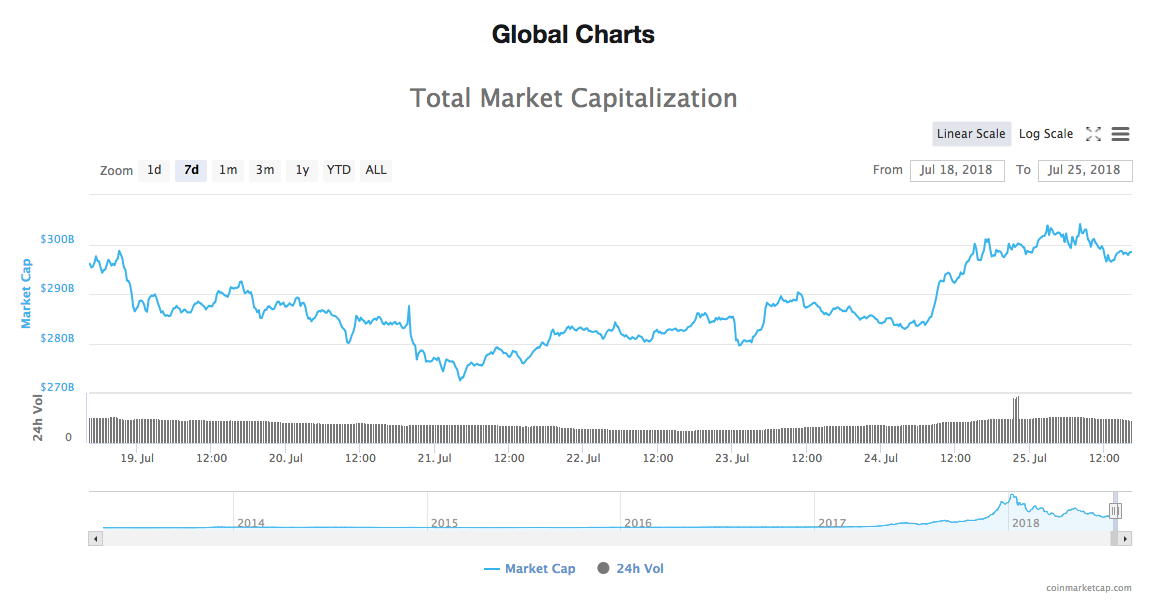Select the 1y zoom range

click(x=301, y=170)
